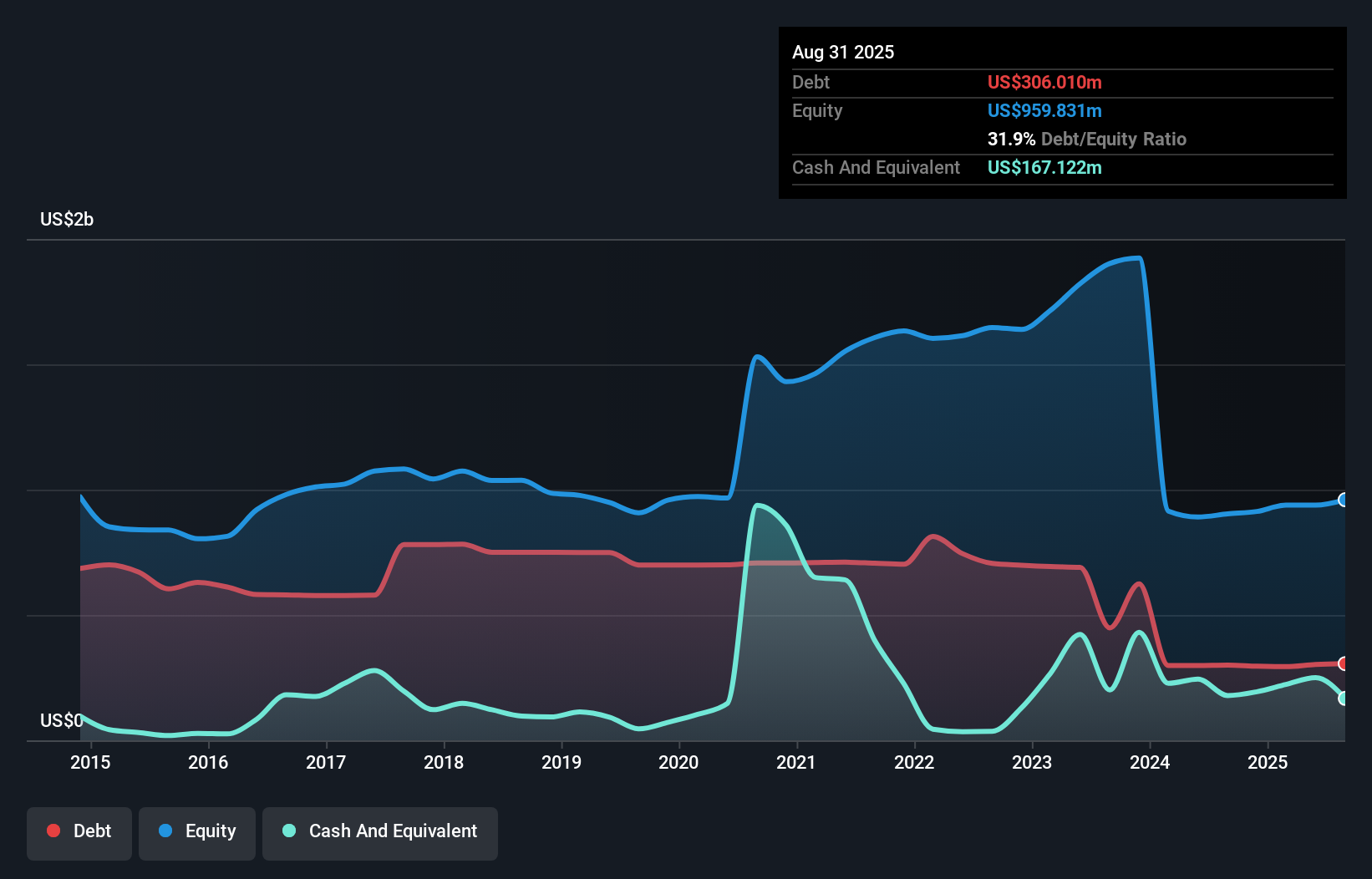1372x879 pixels.
Task: Expand the Equity row in the tooltip
Action: 817,110
